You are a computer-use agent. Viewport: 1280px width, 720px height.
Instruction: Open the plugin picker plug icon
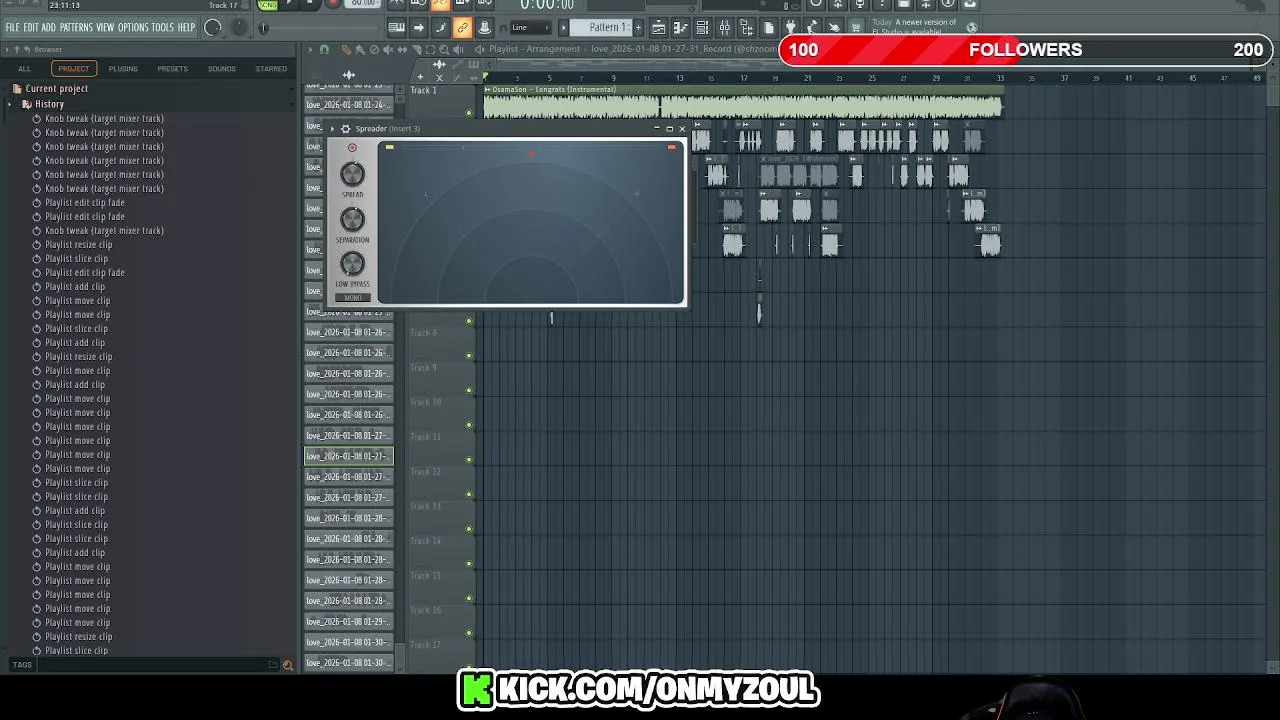[x=790, y=27]
